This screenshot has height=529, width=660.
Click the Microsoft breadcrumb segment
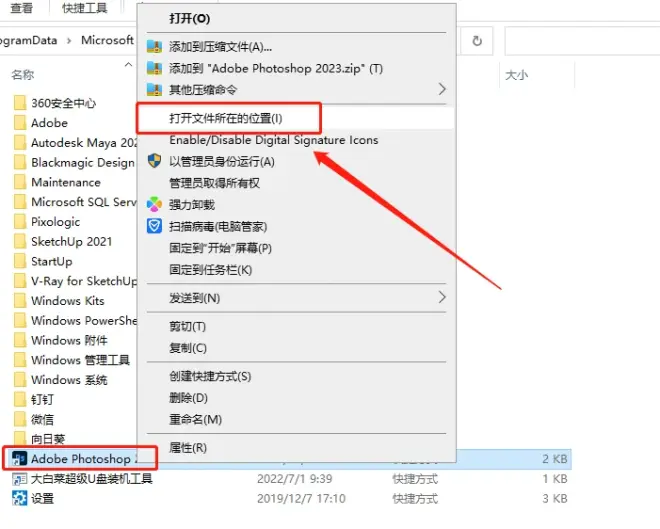[x=107, y=40]
